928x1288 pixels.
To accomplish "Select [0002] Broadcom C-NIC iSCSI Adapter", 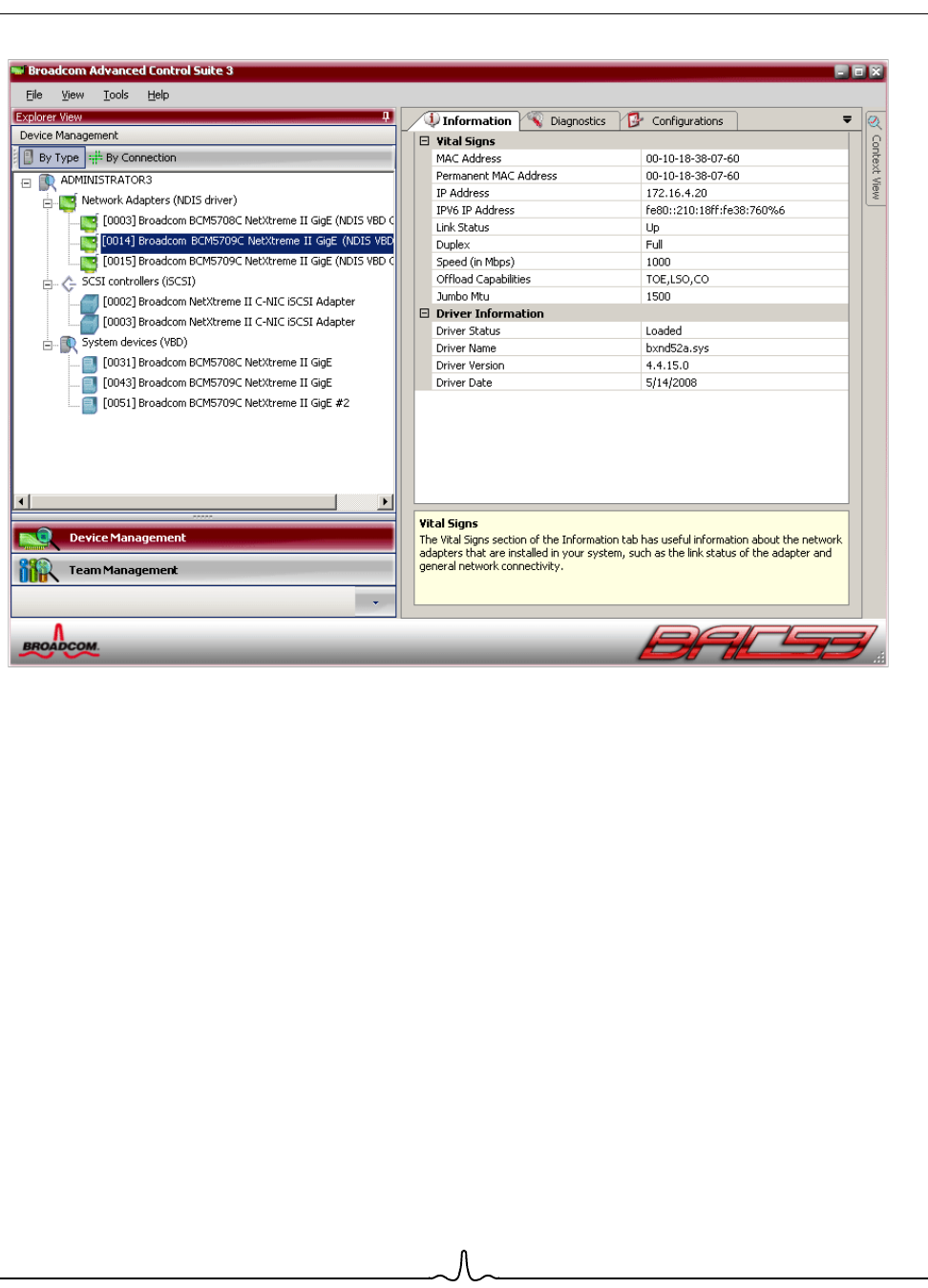I will coord(229,302).
